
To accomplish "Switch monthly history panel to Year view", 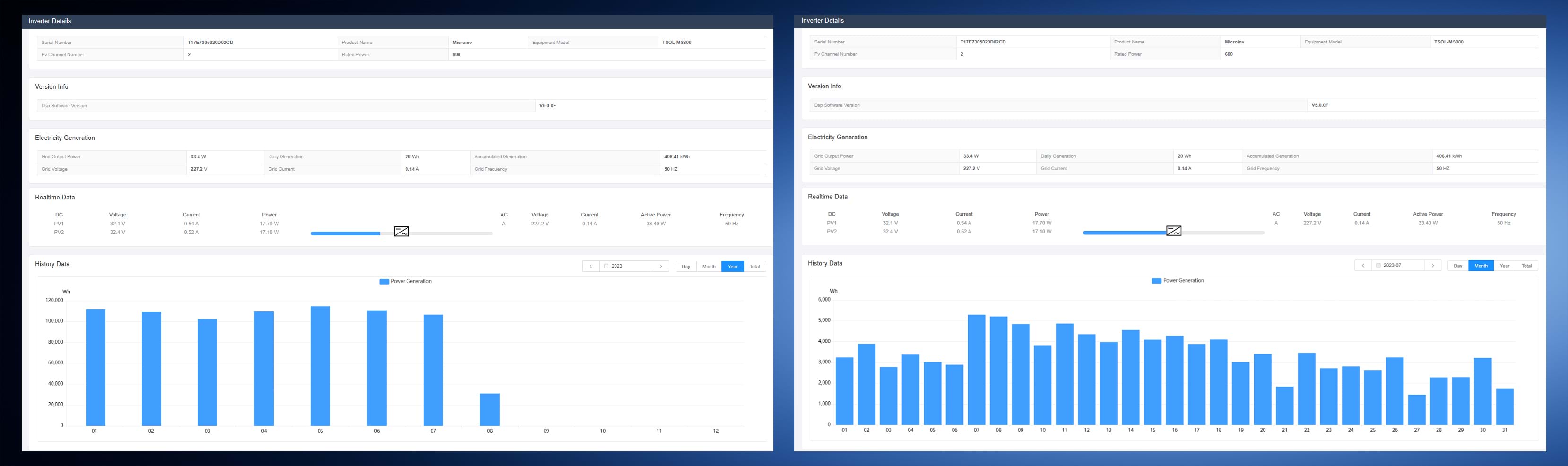I will click(1505, 266).
